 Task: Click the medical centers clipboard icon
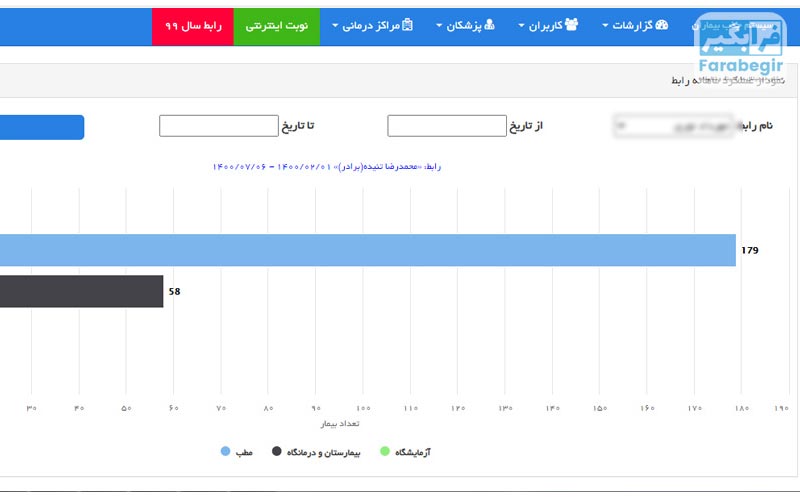point(407,24)
